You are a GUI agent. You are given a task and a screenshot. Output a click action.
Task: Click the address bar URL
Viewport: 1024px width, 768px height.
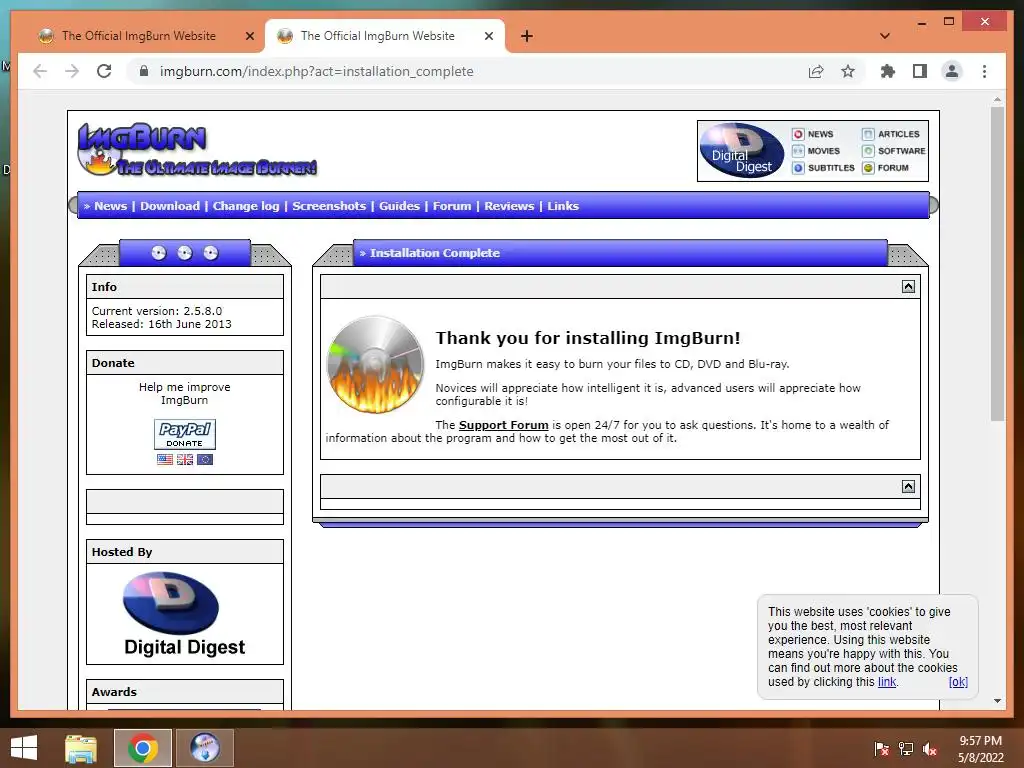[316, 71]
